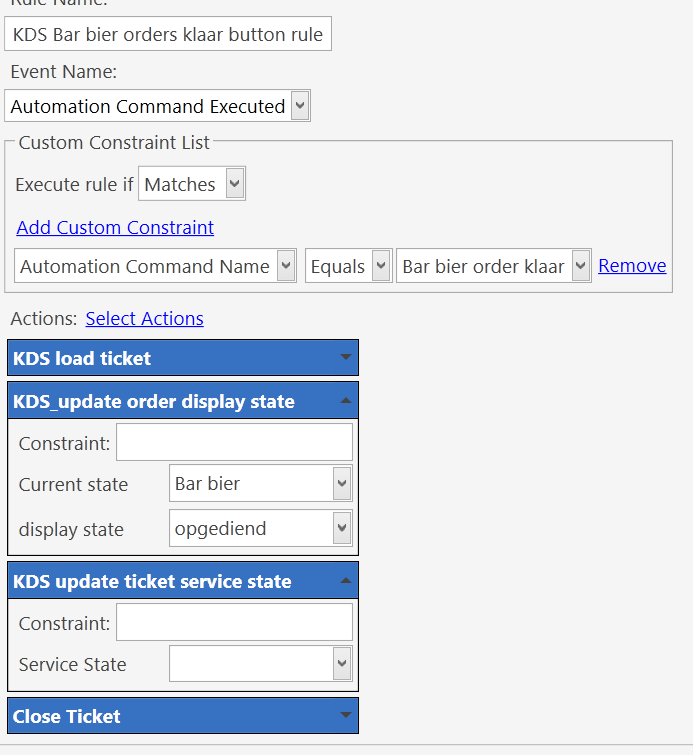693x755 pixels.
Task: Remove the custom constraint
Action: click(x=632, y=265)
